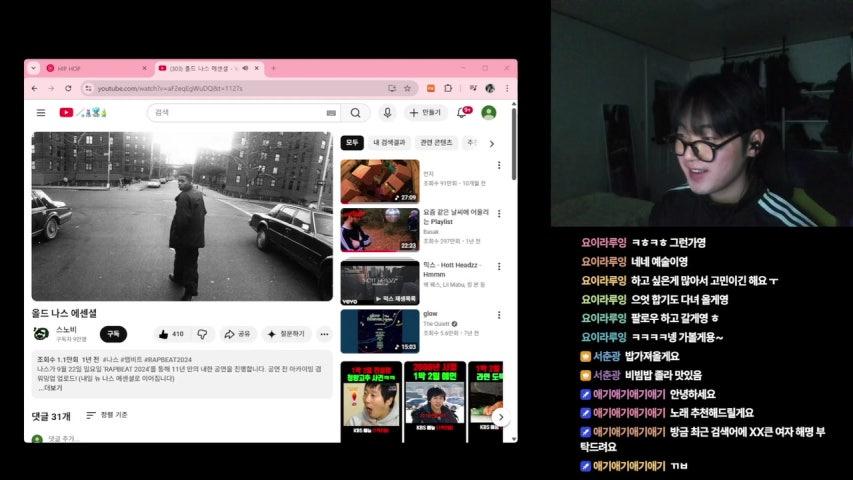Open the 스노비 channel link
This screenshot has height=480, width=853.
tap(65, 329)
